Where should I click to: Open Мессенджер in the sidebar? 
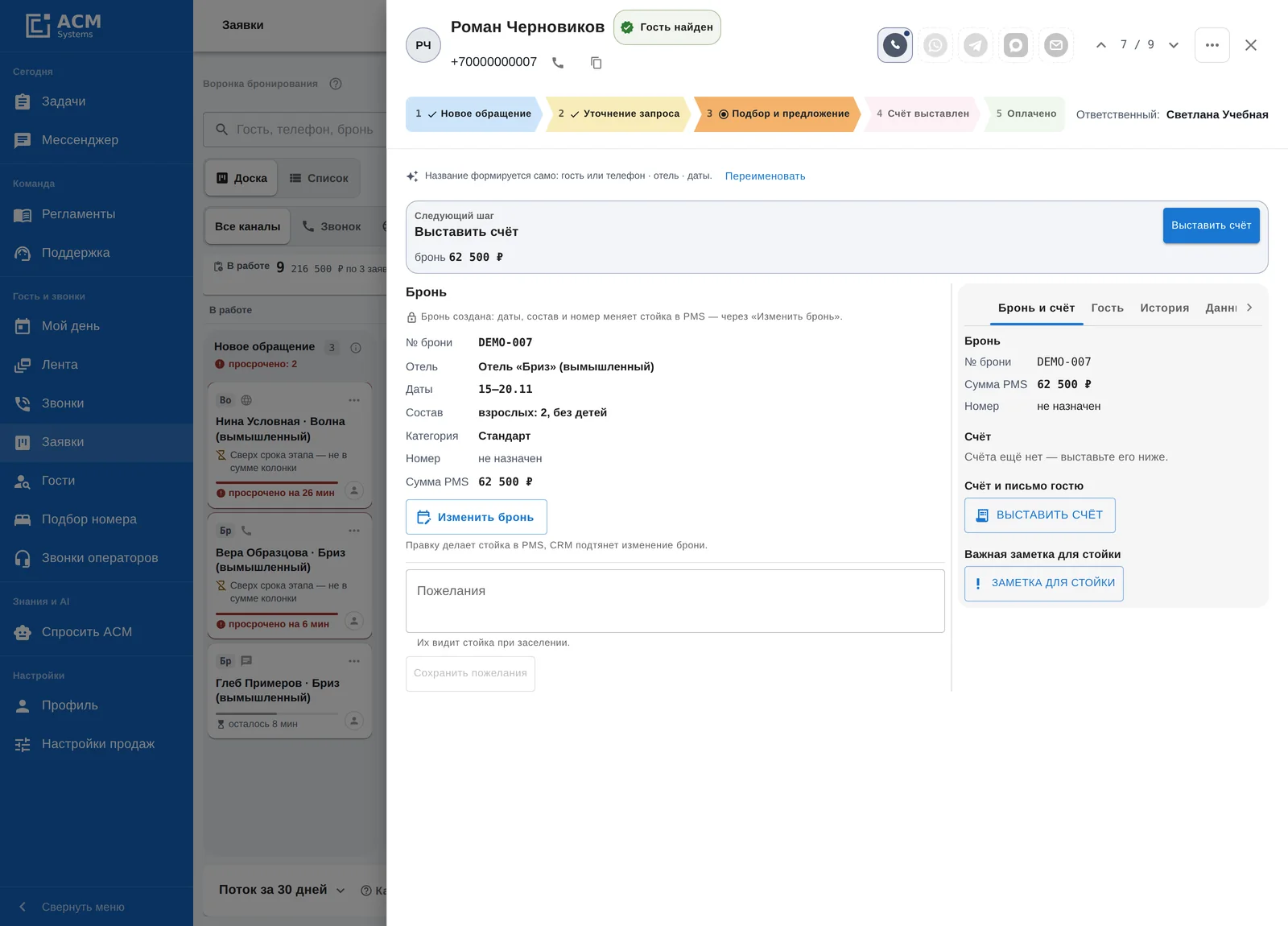(97, 140)
